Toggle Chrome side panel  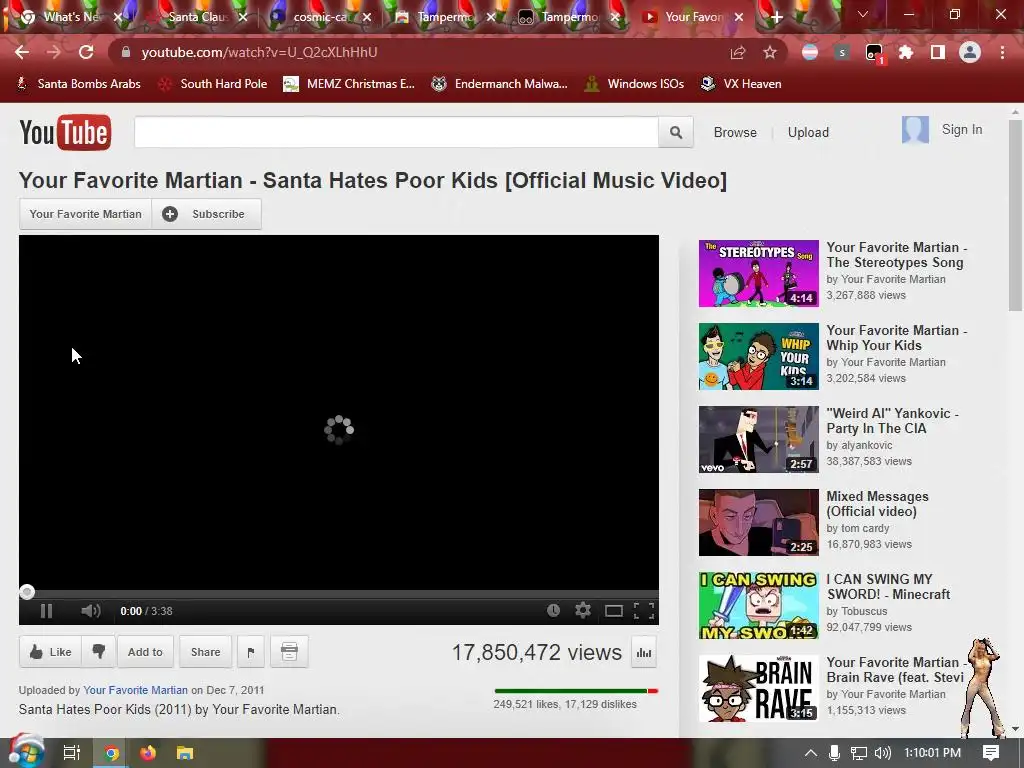pos(938,52)
